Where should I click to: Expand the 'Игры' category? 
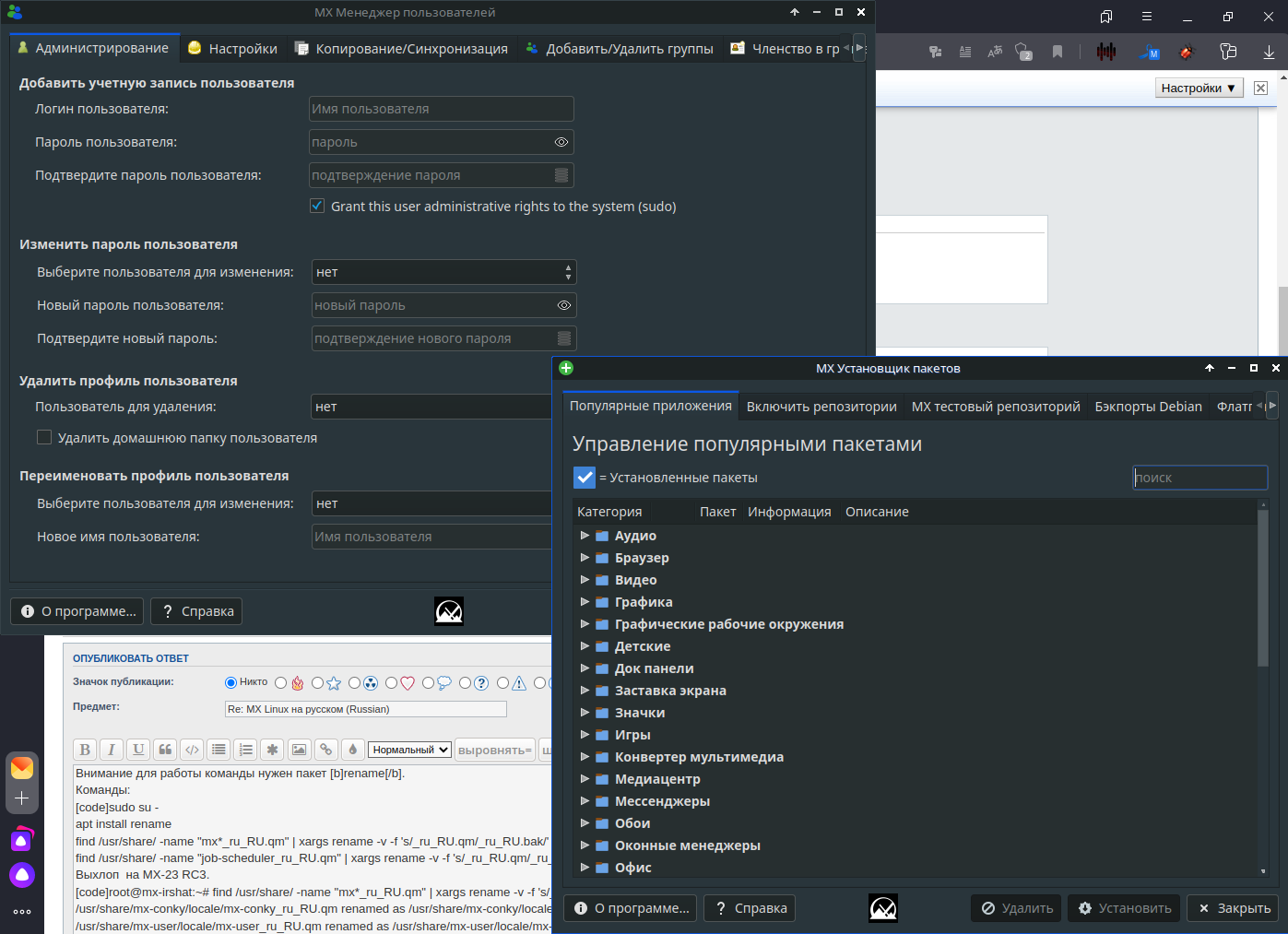[x=585, y=734]
